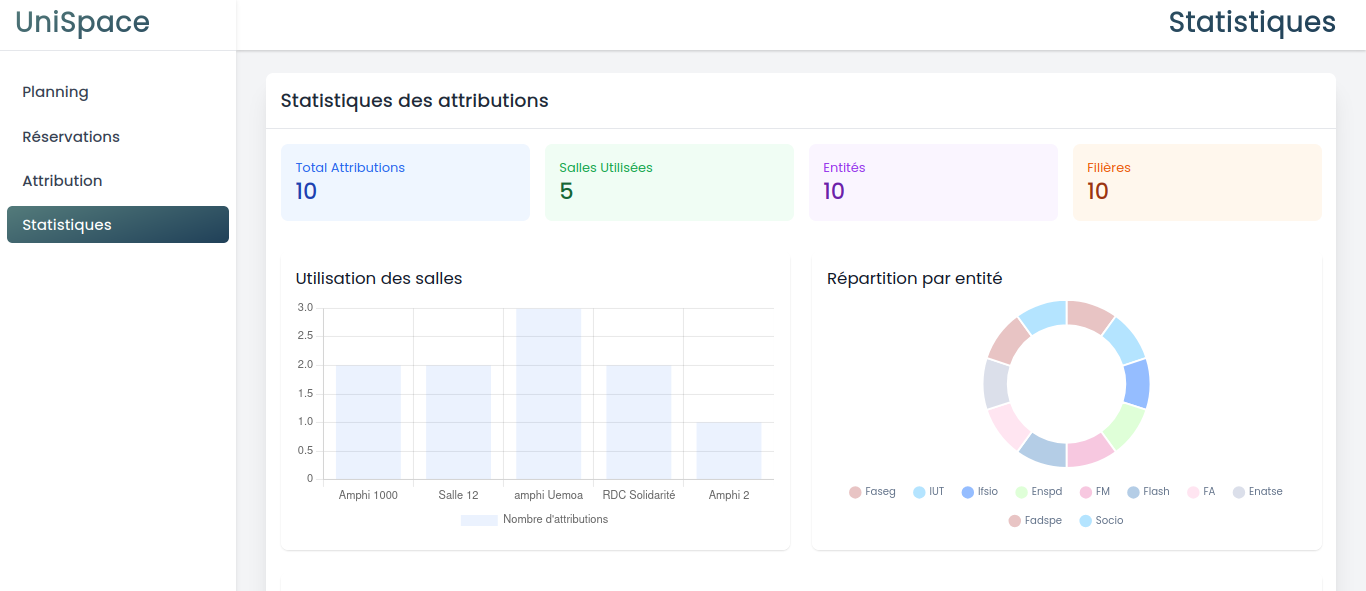This screenshot has width=1366, height=591.
Task: Click the Entités stat card
Action: (x=933, y=182)
